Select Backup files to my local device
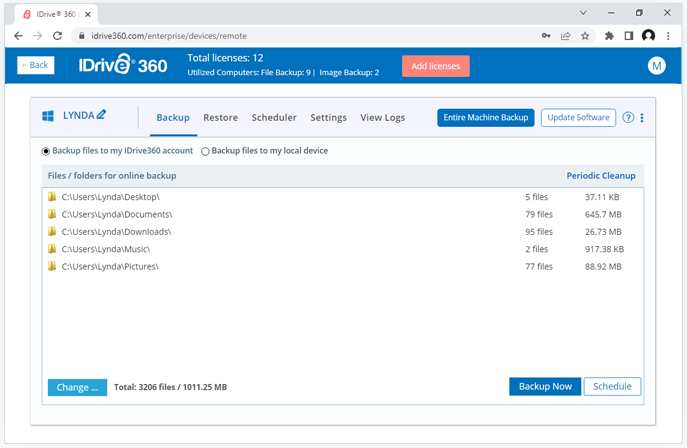This screenshot has height=448, width=687. (x=205, y=151)
